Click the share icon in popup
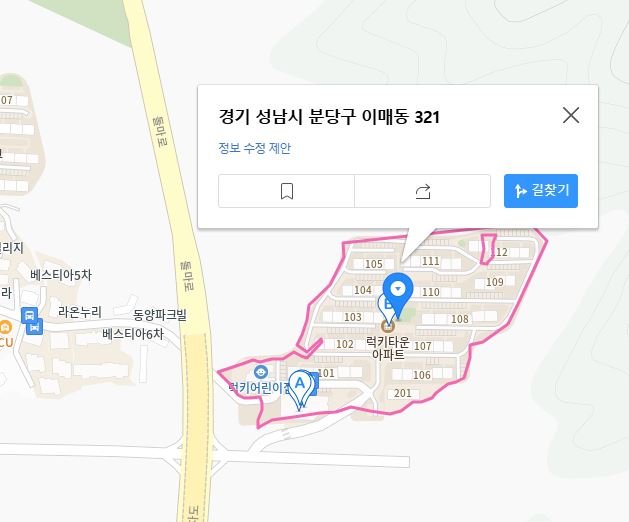 tap(423, 191)
